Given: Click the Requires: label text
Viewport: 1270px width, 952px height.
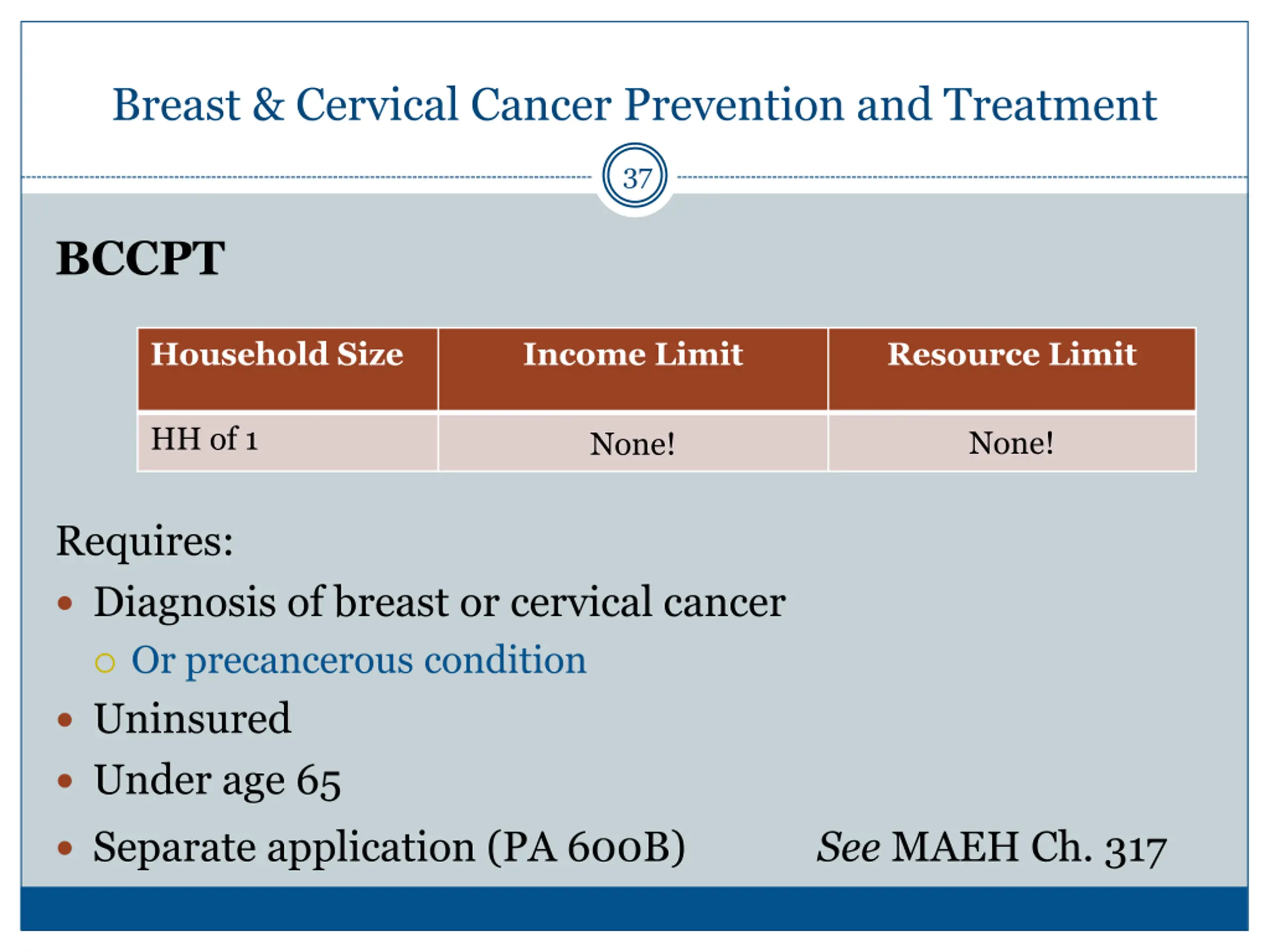Looking at the screenshot, I should (145, 540).
